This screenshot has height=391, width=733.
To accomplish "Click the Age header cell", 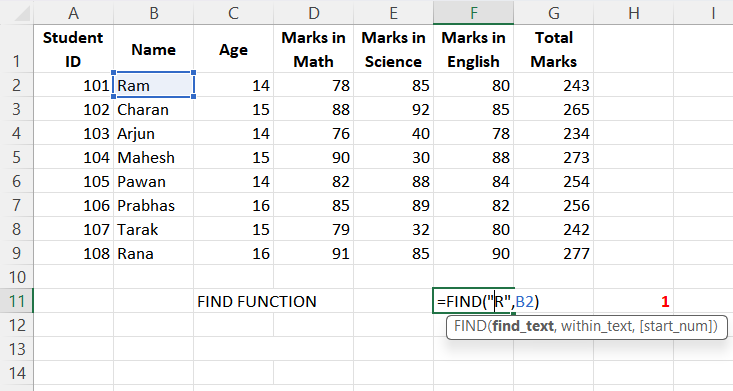I will (233, 49).
